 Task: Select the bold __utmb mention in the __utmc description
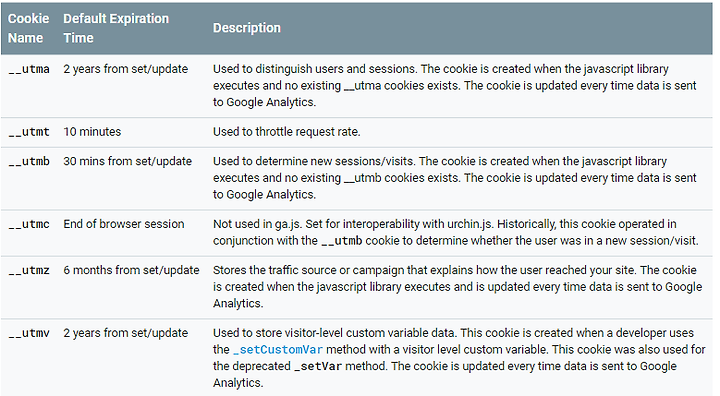(x=342, y=241)
